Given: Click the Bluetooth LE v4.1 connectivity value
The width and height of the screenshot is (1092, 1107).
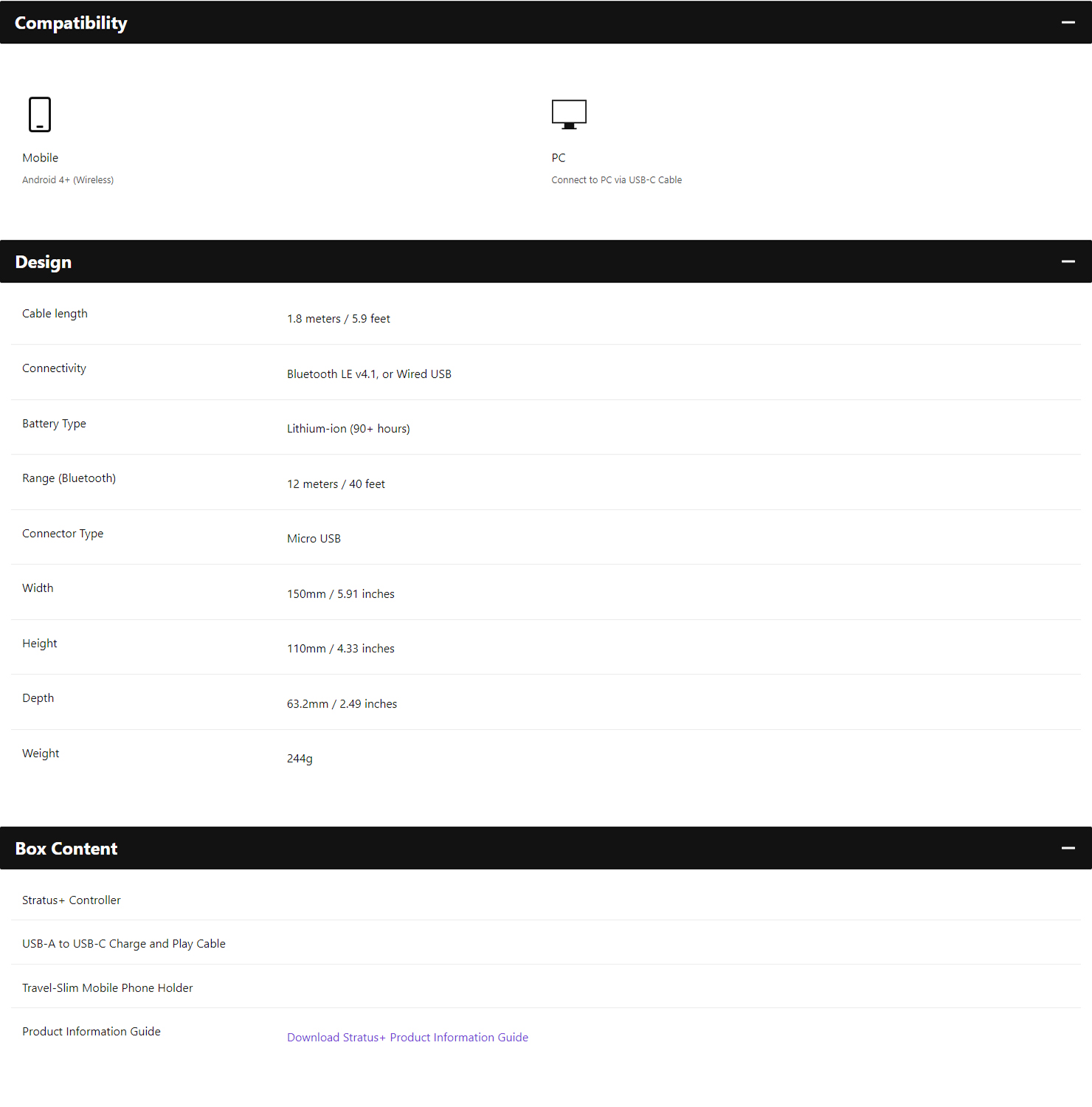Looking at the screenshot, I should pos(369,374).
